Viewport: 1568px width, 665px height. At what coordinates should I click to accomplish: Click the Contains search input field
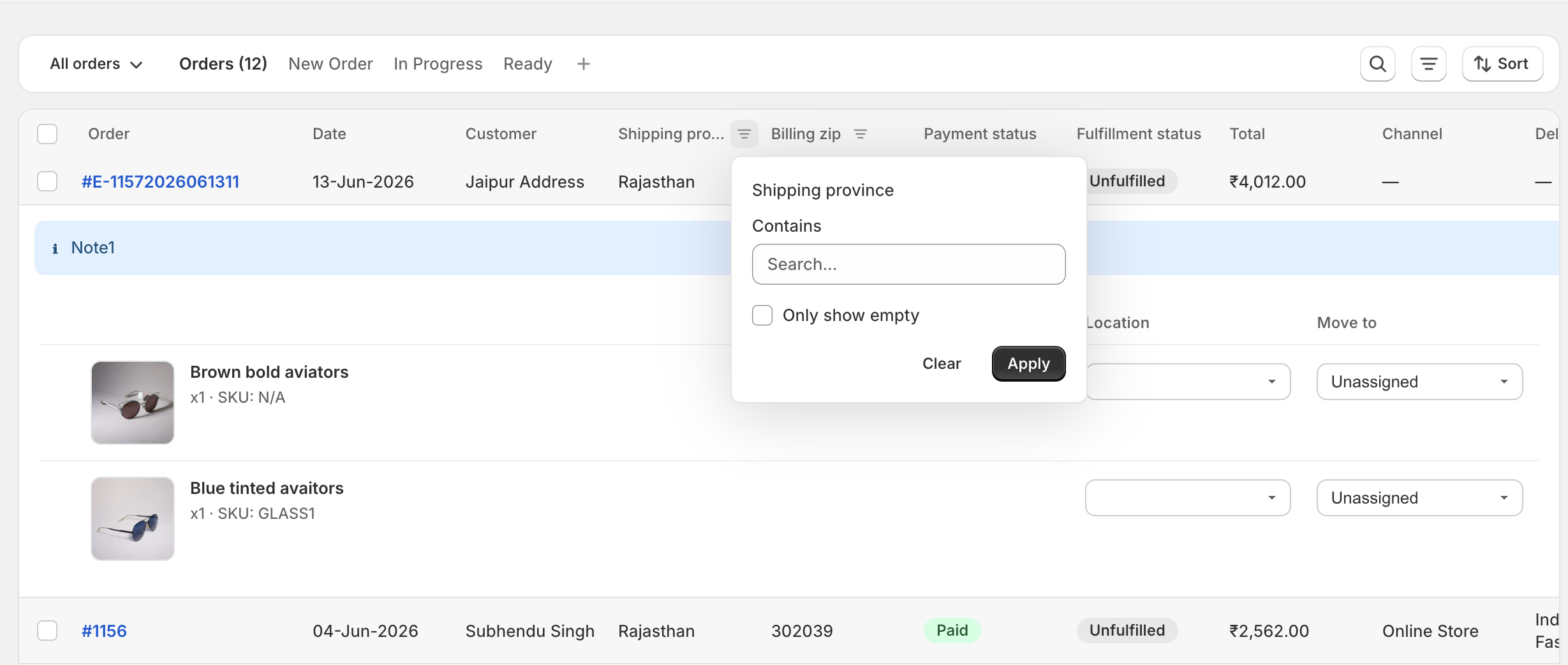pos(908,264)
